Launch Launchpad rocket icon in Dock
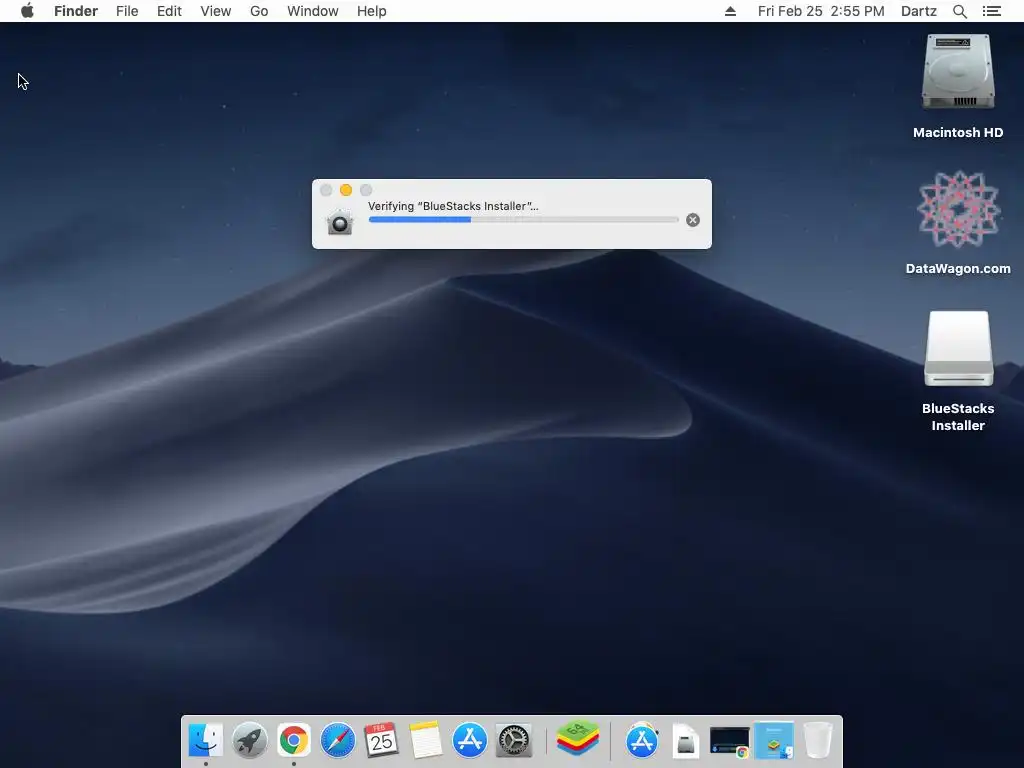Screen dimensions: 1024x768 coord(249,740)
